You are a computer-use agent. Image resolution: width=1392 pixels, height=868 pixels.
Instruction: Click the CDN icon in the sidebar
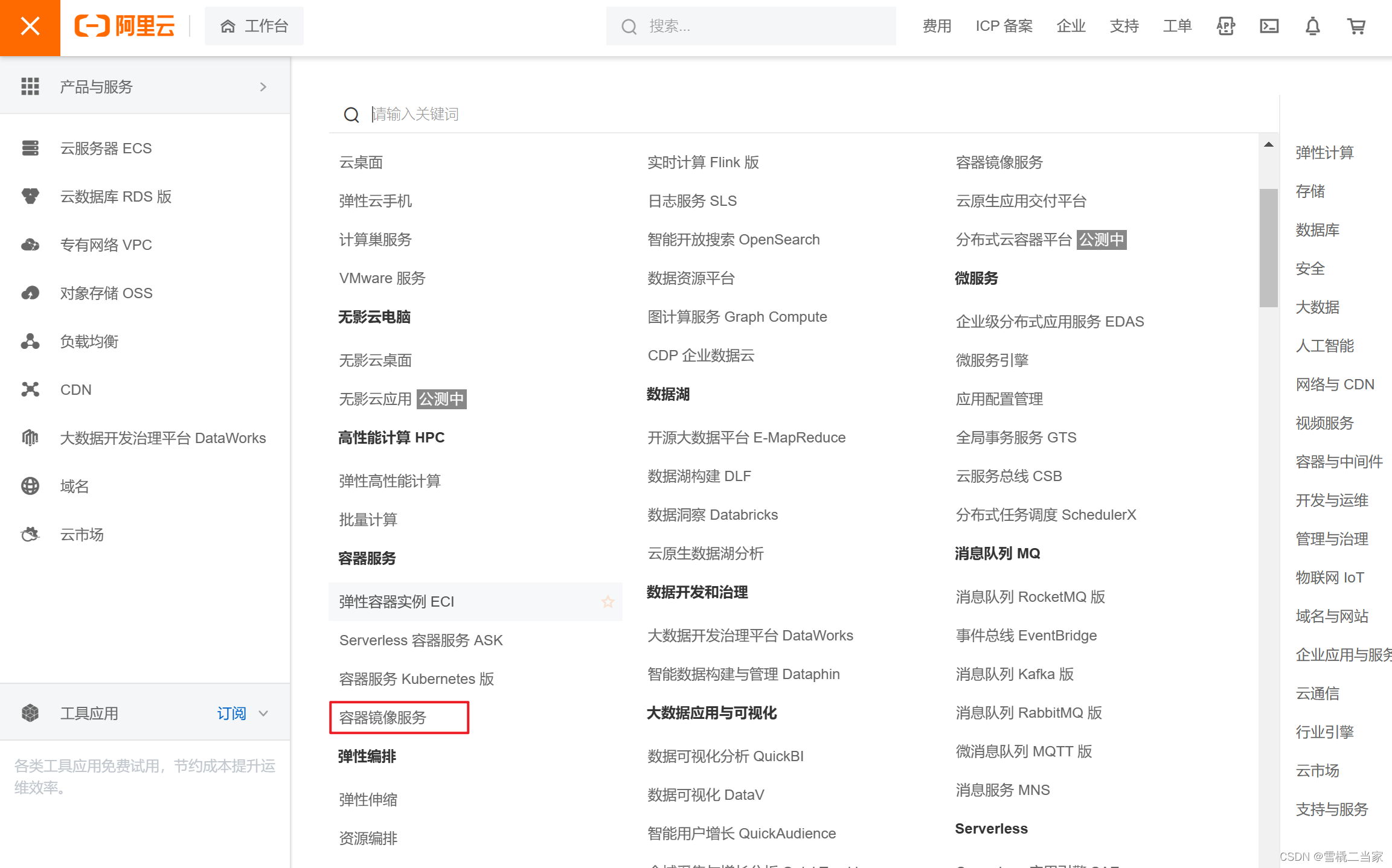30,389
